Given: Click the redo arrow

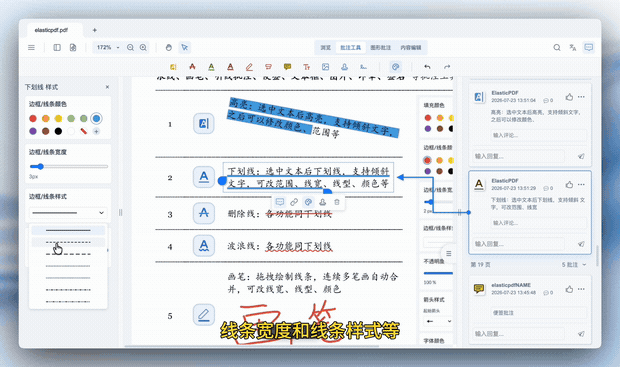Looking at the screenshot, I should pyautogui.click(x=447, y=67).
